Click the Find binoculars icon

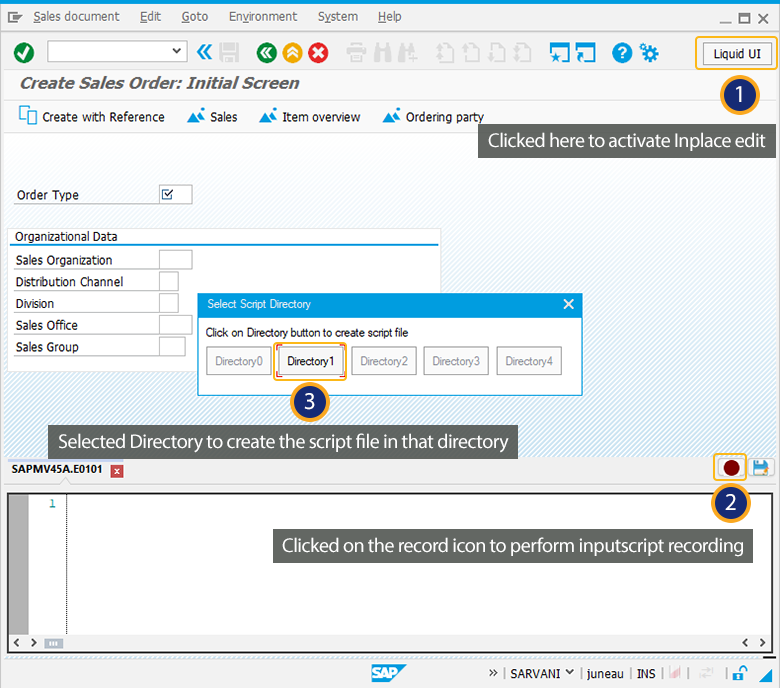tap(383, 52)
